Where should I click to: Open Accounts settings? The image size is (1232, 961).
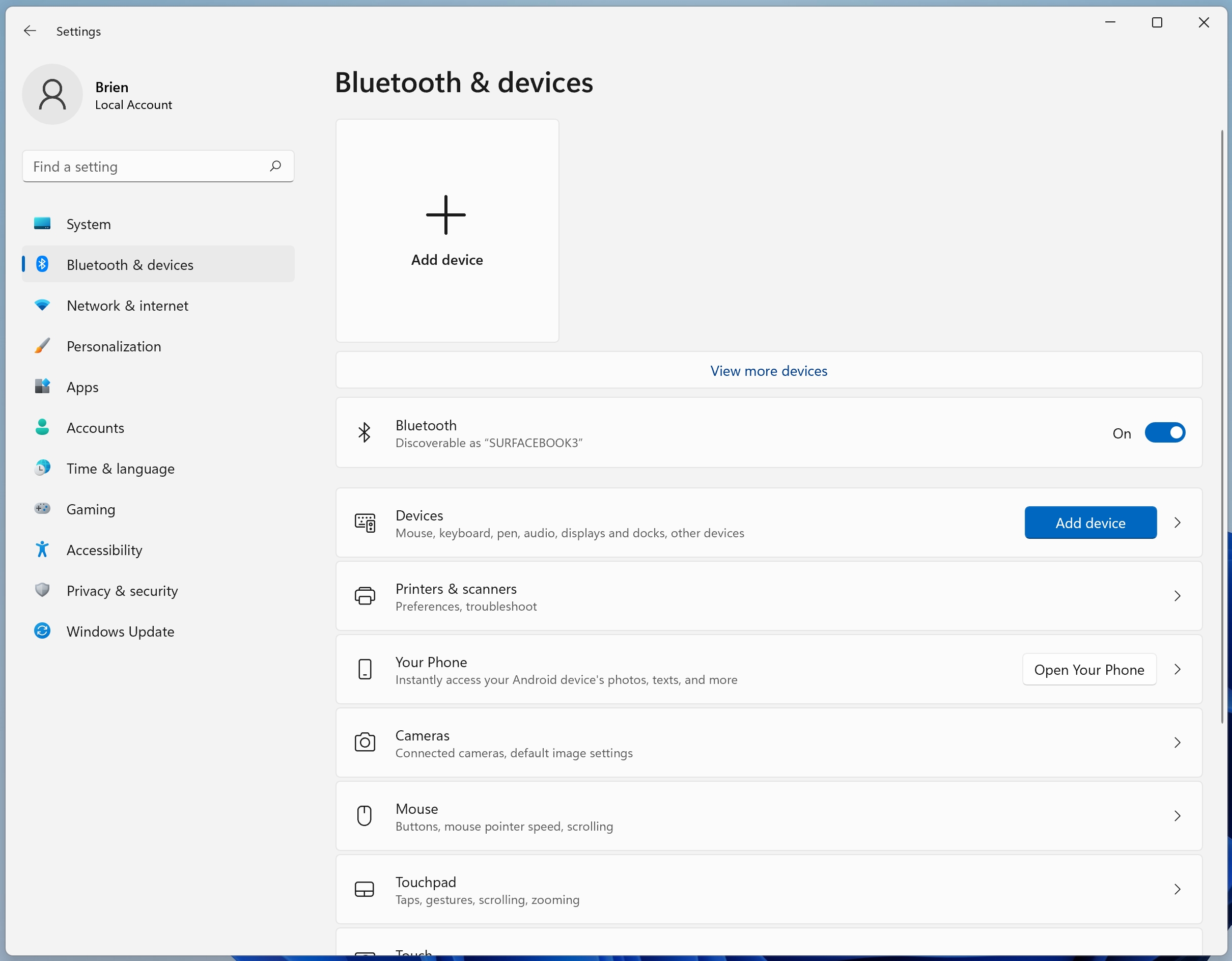tap(95, 427)
